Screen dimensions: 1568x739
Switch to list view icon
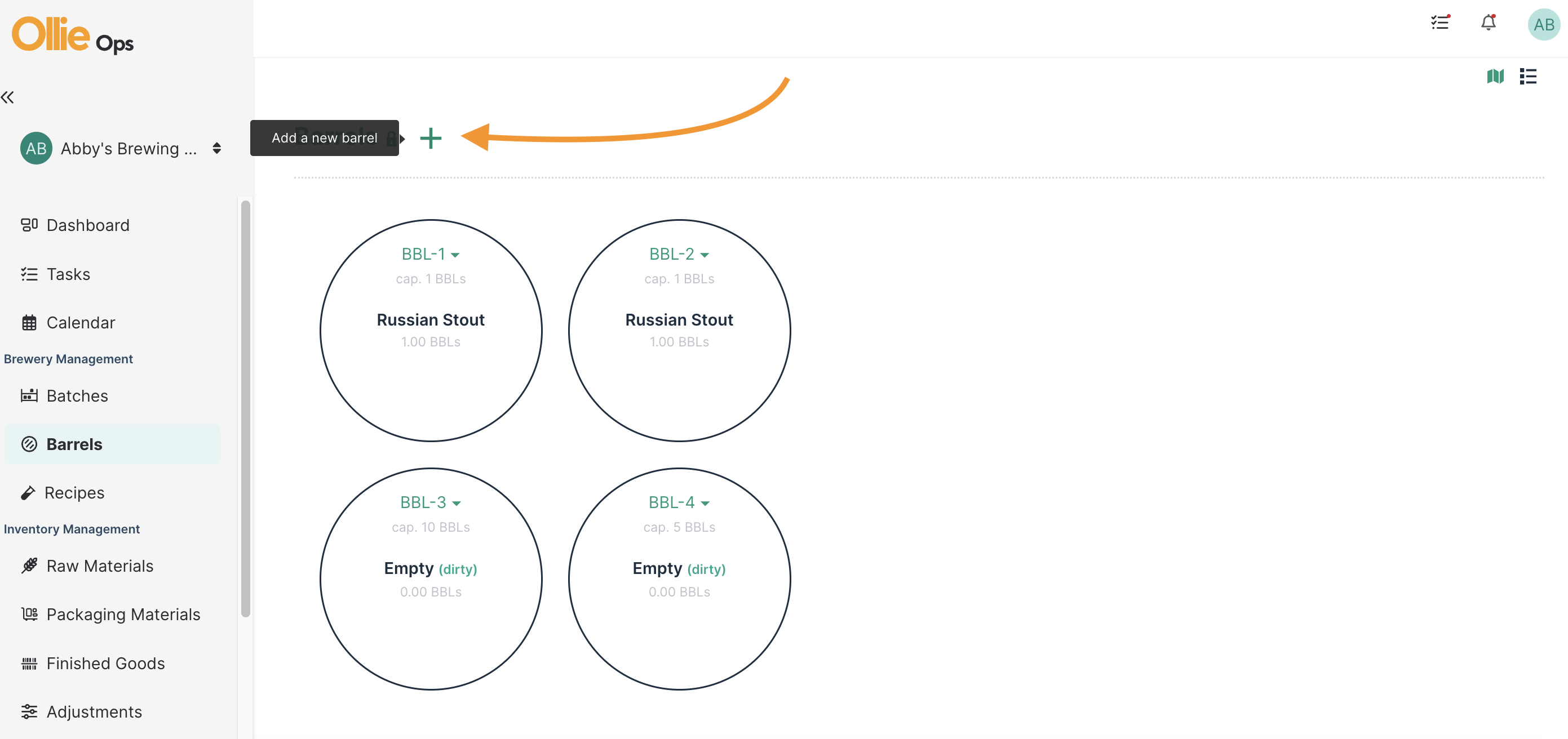tap(1528, 77)
